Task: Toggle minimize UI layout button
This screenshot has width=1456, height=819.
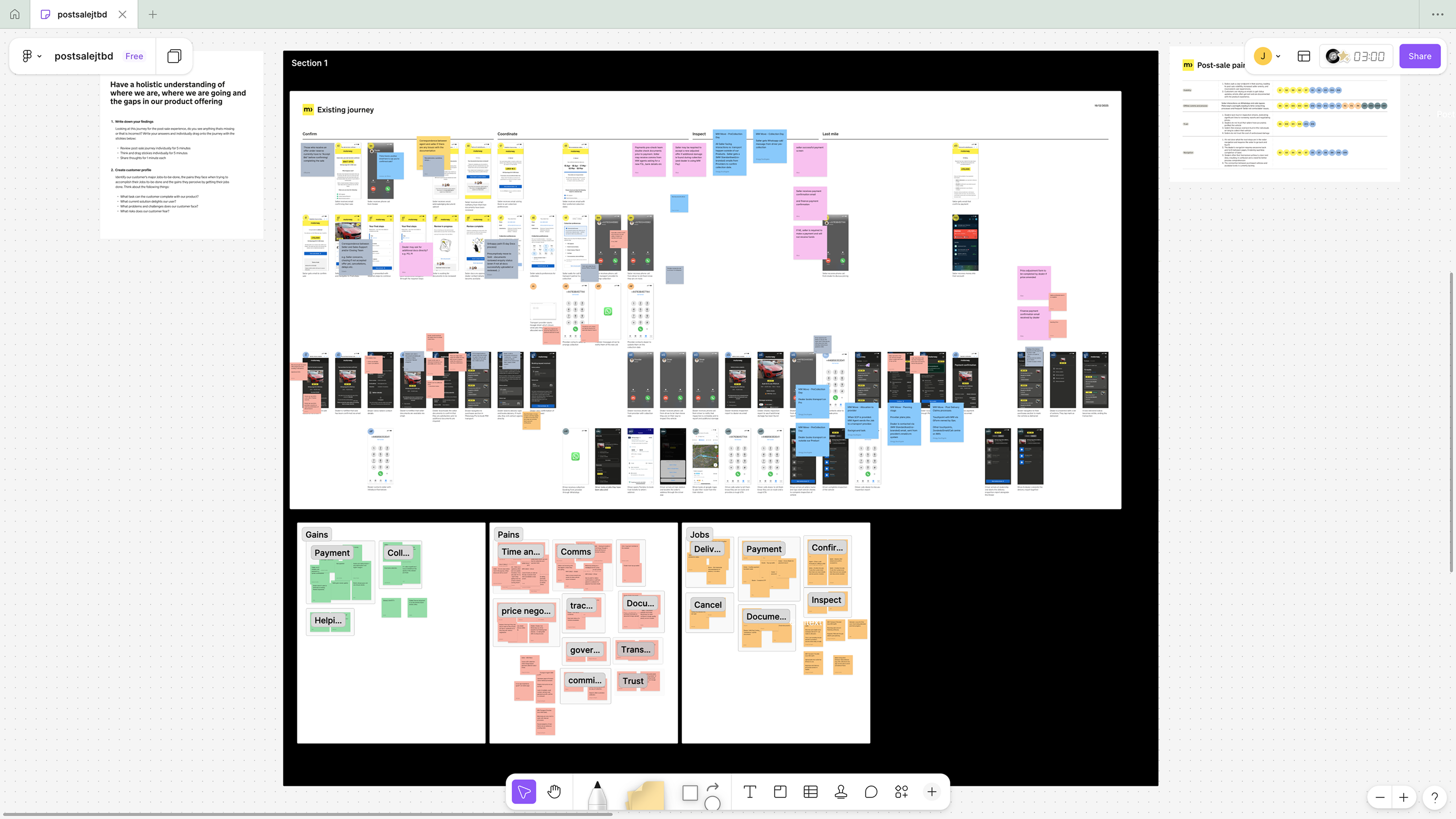Action: [x=1304, y=56]
